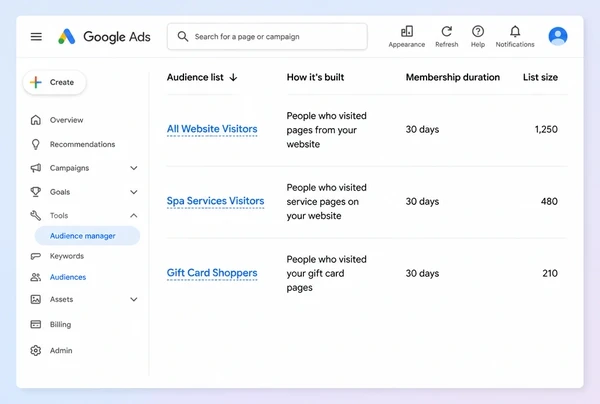Click the Google Ads logo
The height and width of the screenshot is (404, 600).
pyautogui.click(x=104, y=37)
